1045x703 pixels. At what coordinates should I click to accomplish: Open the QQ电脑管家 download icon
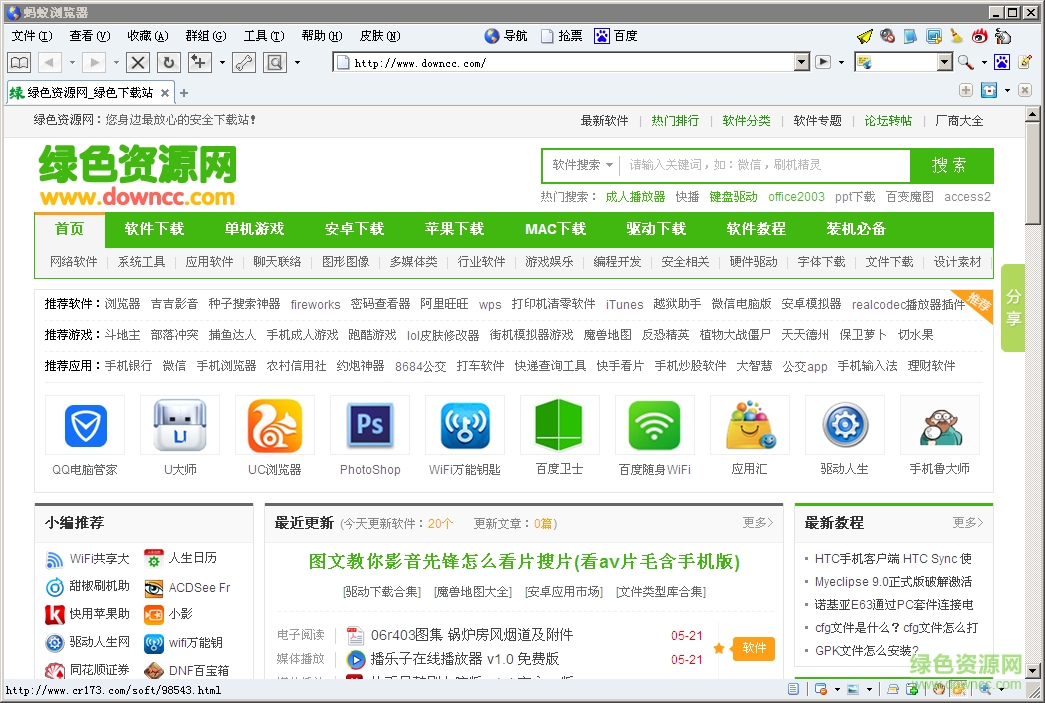pyautogui.click(x=85, y=424)
